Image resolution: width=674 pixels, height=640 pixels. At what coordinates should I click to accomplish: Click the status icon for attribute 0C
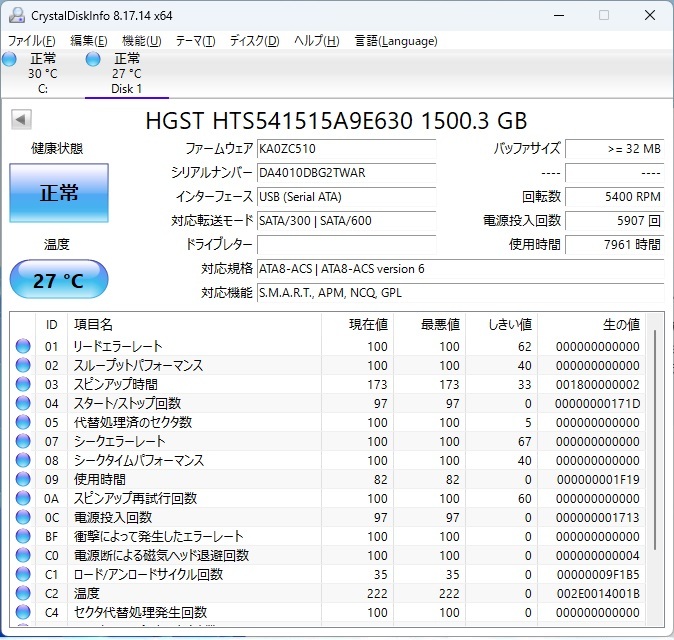click(23, 517)
